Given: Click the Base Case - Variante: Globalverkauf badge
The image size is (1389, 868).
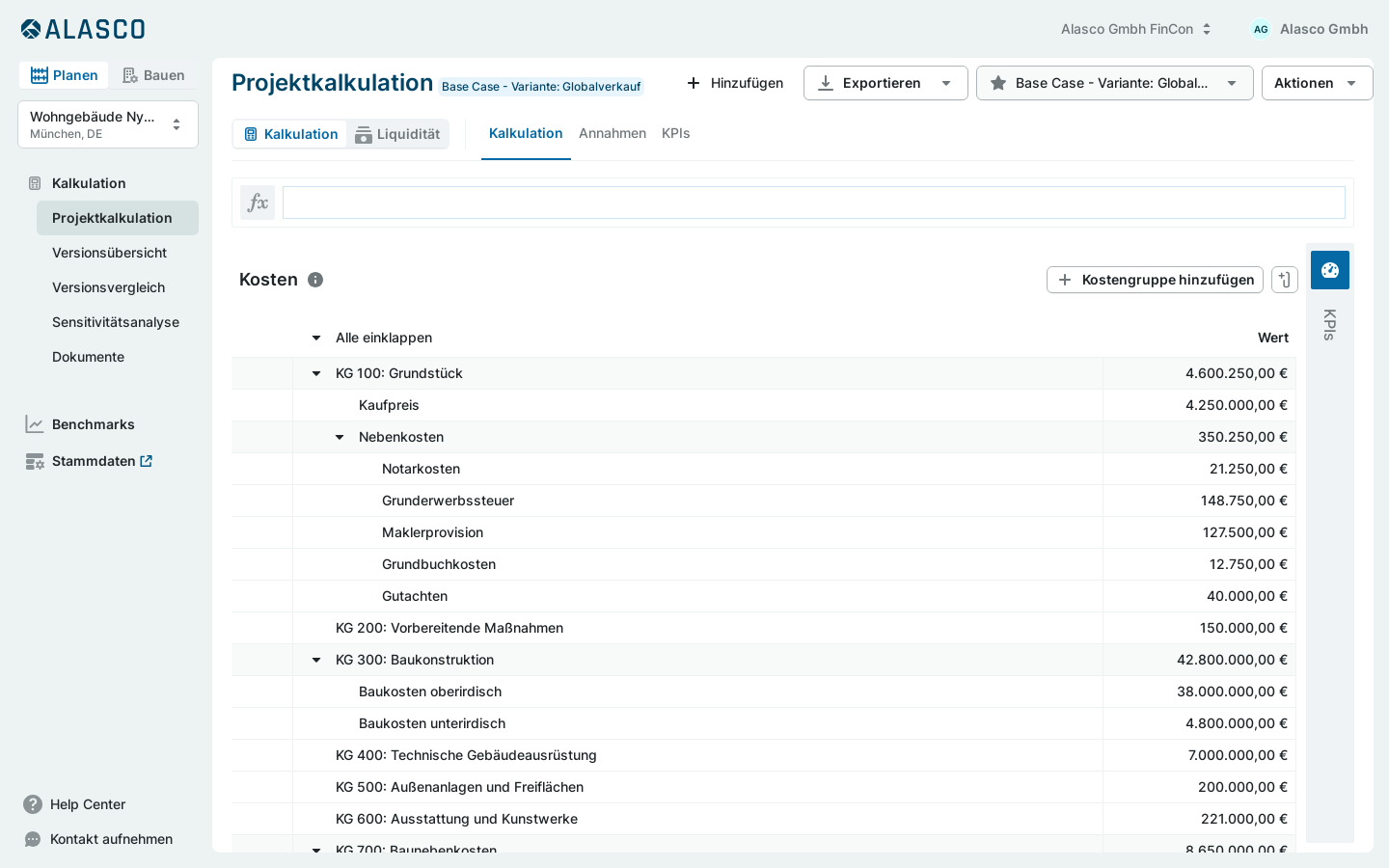Looking at the screenshot, I should (x=541, y=87).
